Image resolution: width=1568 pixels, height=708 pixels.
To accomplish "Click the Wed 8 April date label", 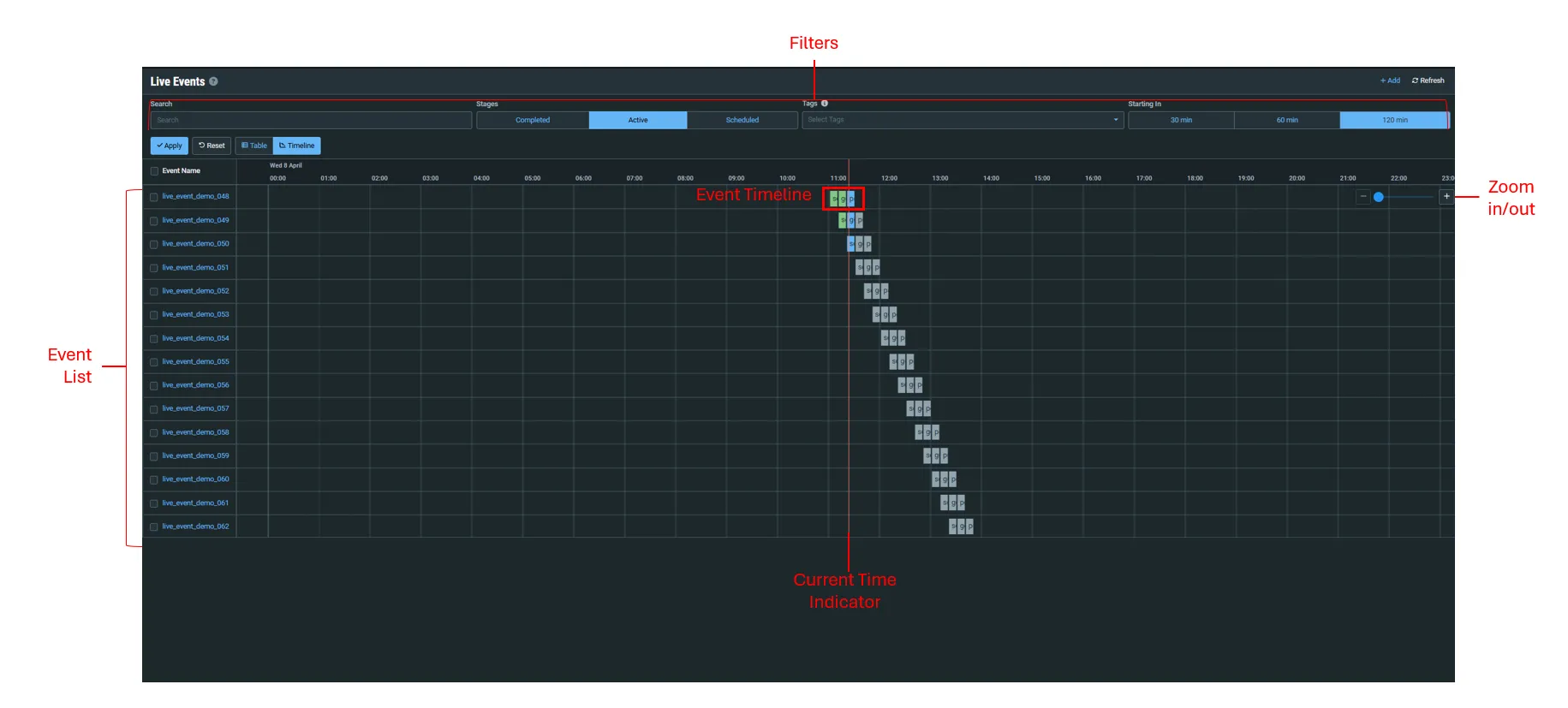I will (x=286, y=165).
